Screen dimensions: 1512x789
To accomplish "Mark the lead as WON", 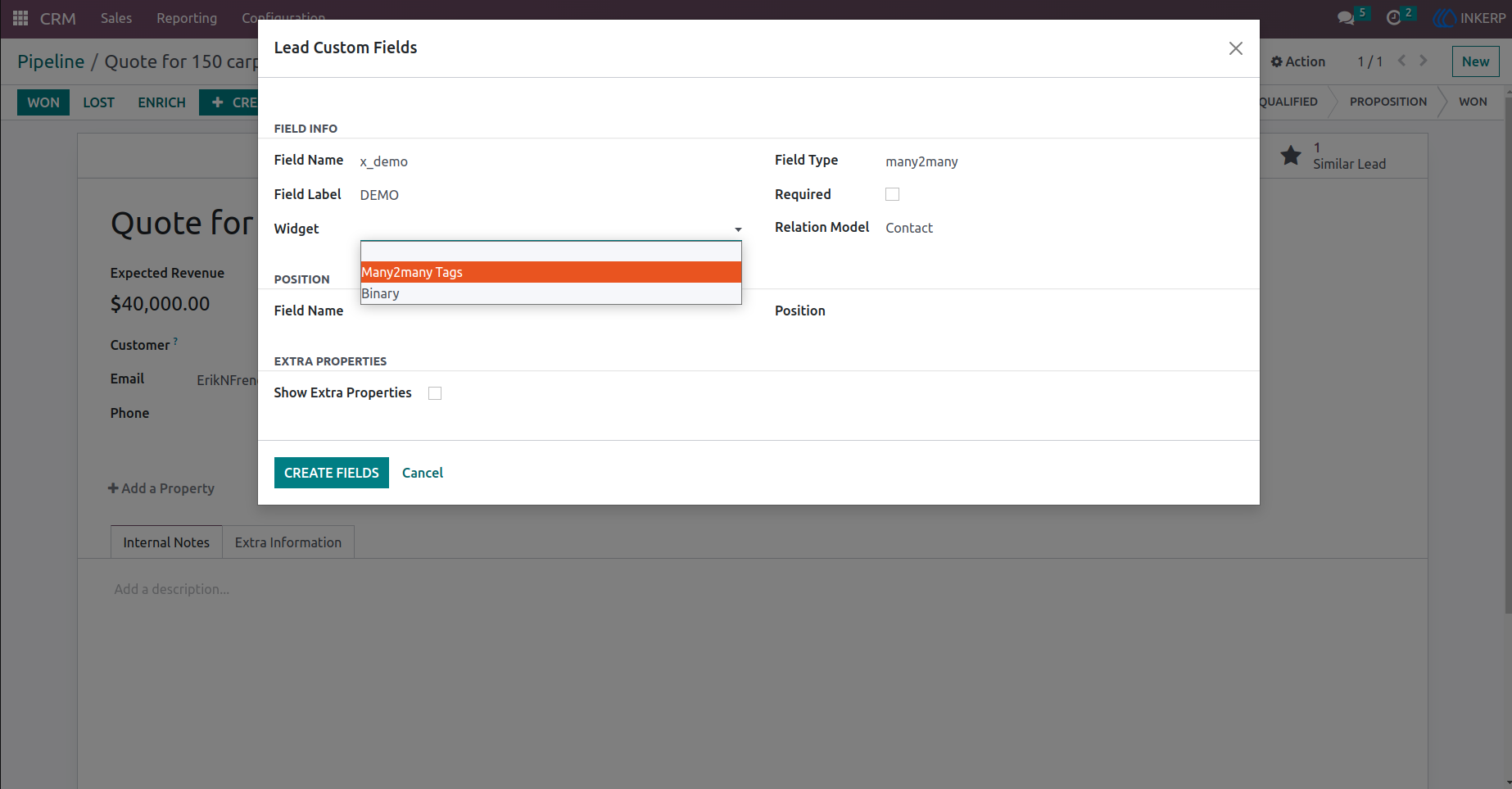I will point(43,102).
